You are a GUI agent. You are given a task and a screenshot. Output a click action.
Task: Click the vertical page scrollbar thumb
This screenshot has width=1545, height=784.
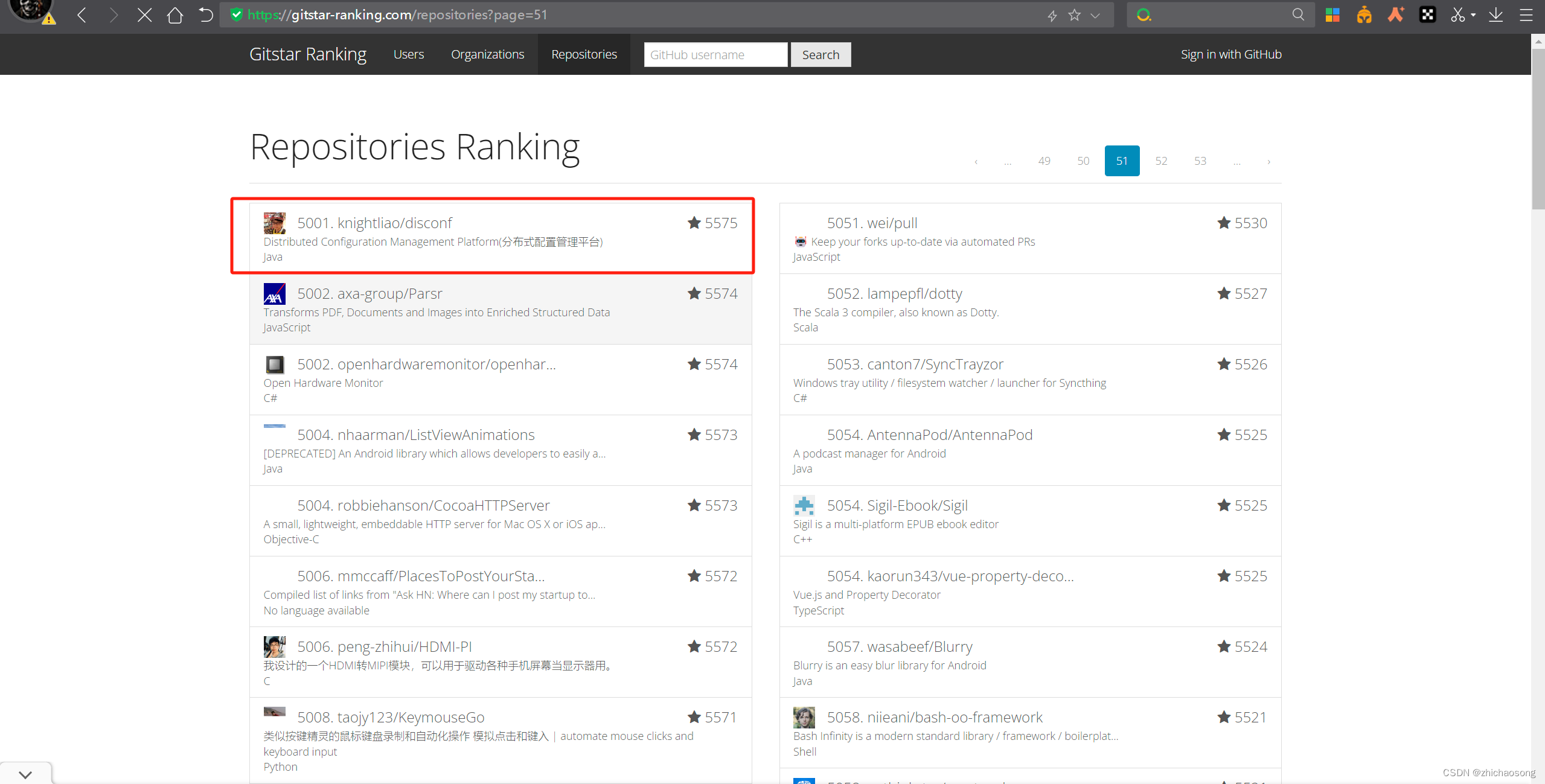point(1538,127)
